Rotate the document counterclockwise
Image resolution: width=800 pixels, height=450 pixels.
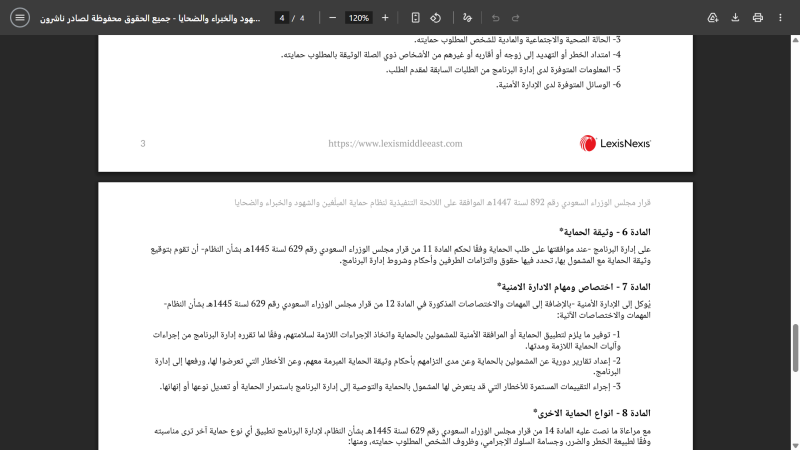[x=435, y=18]
